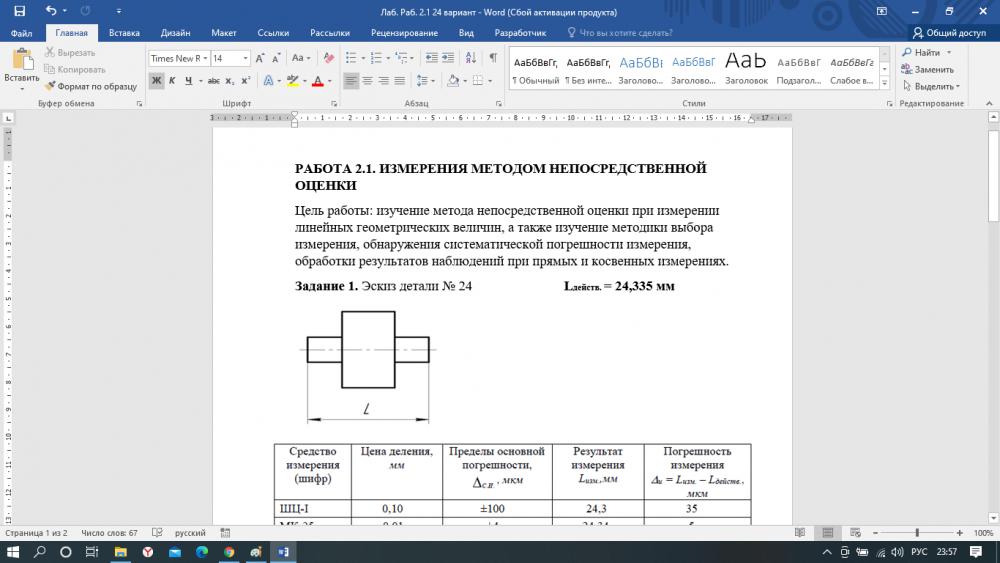Viewport: 1000px width, 563px height.
Task: Apply text effects (glowing A)
Action: point(268,80)
